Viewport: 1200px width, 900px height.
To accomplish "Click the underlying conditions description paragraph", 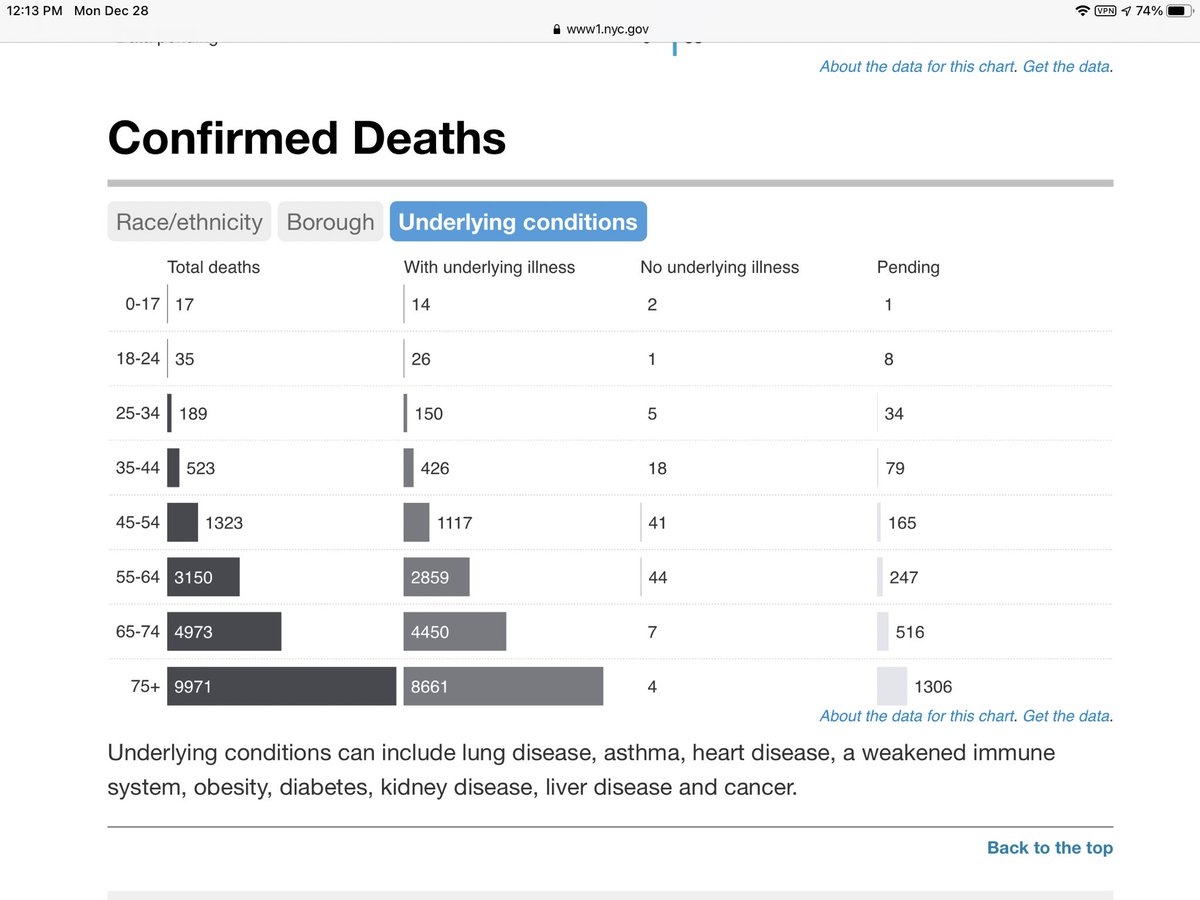I will coord(581,770).
